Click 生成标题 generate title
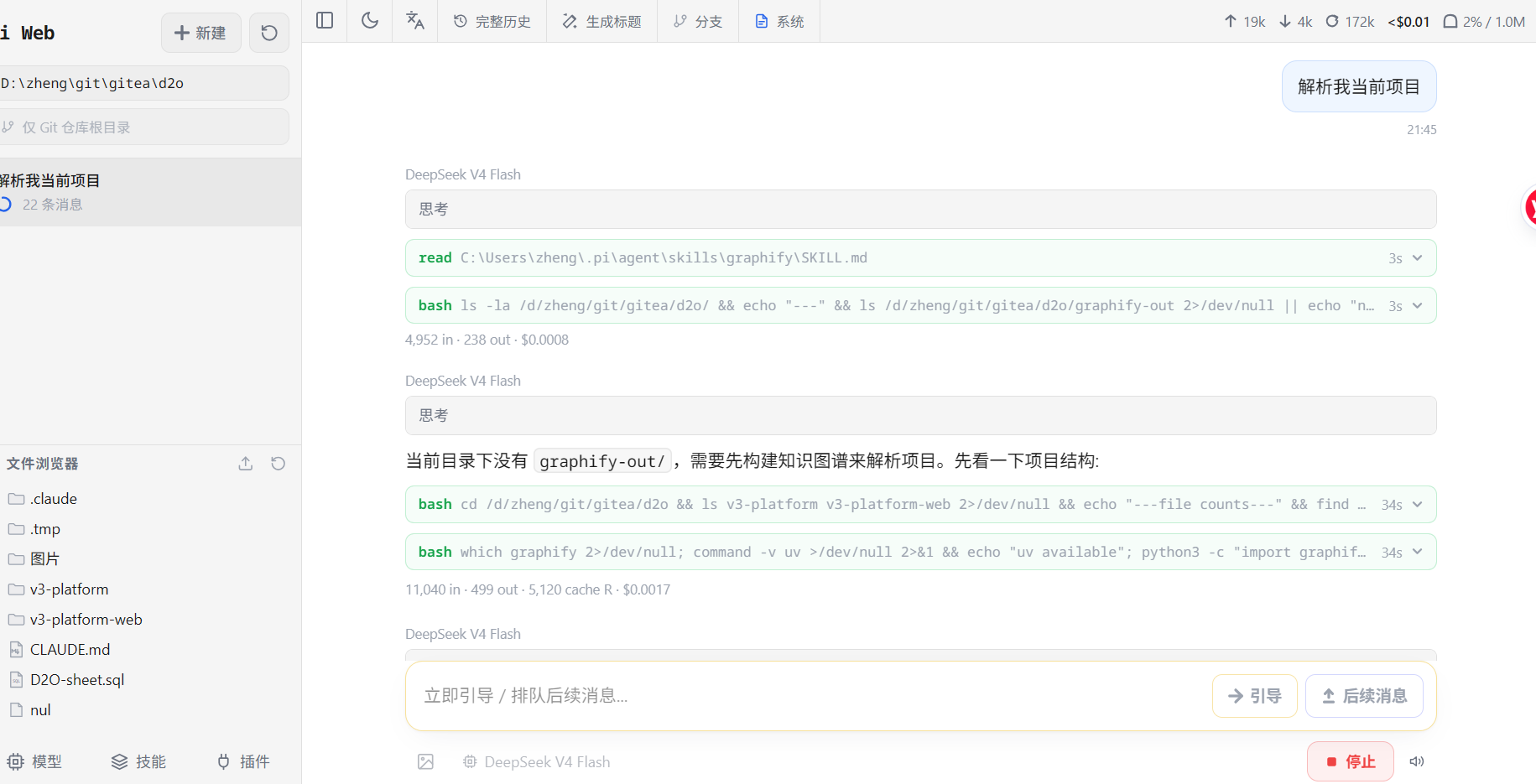The image size is (1536, 784). coord(602,21)
